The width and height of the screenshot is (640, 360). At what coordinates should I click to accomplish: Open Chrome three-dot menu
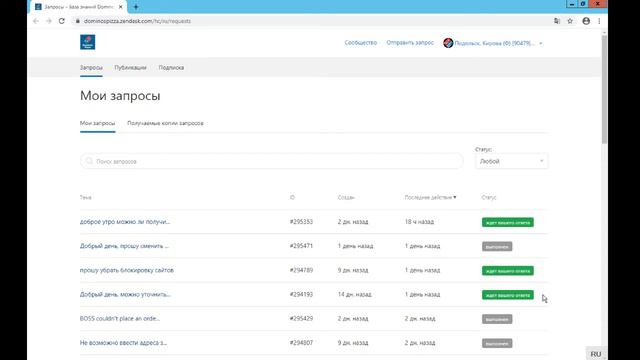[x=599, y=21]
